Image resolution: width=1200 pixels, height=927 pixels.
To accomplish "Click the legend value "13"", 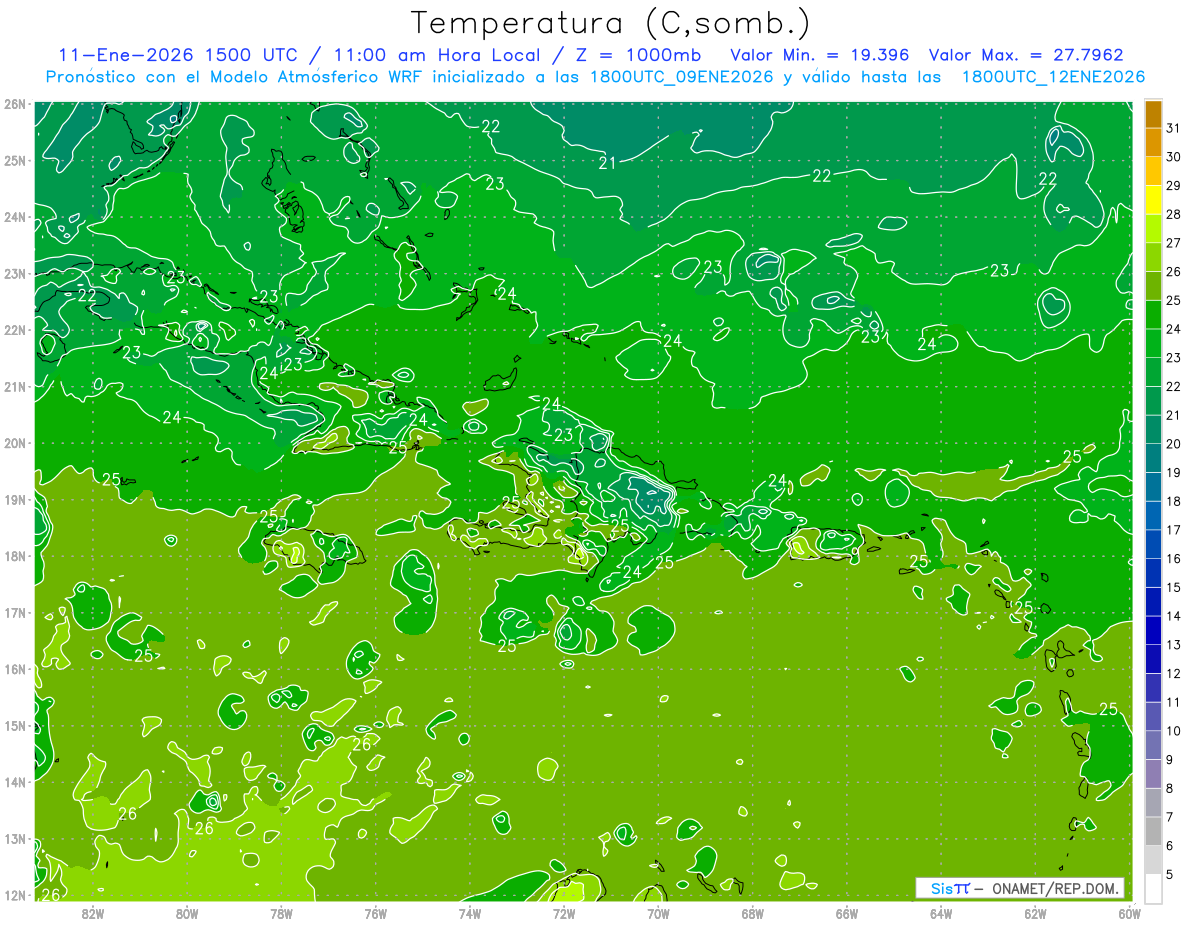I will [1173, 644].
